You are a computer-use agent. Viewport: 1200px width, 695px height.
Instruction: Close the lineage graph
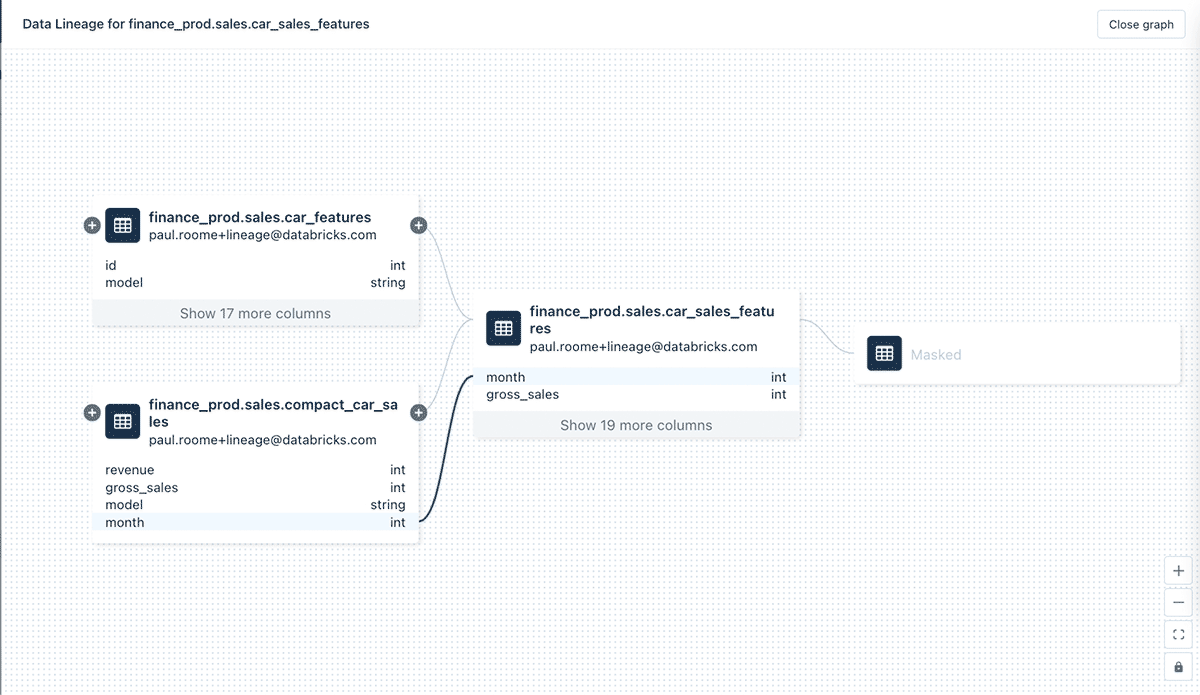(x=1141, y=24)
